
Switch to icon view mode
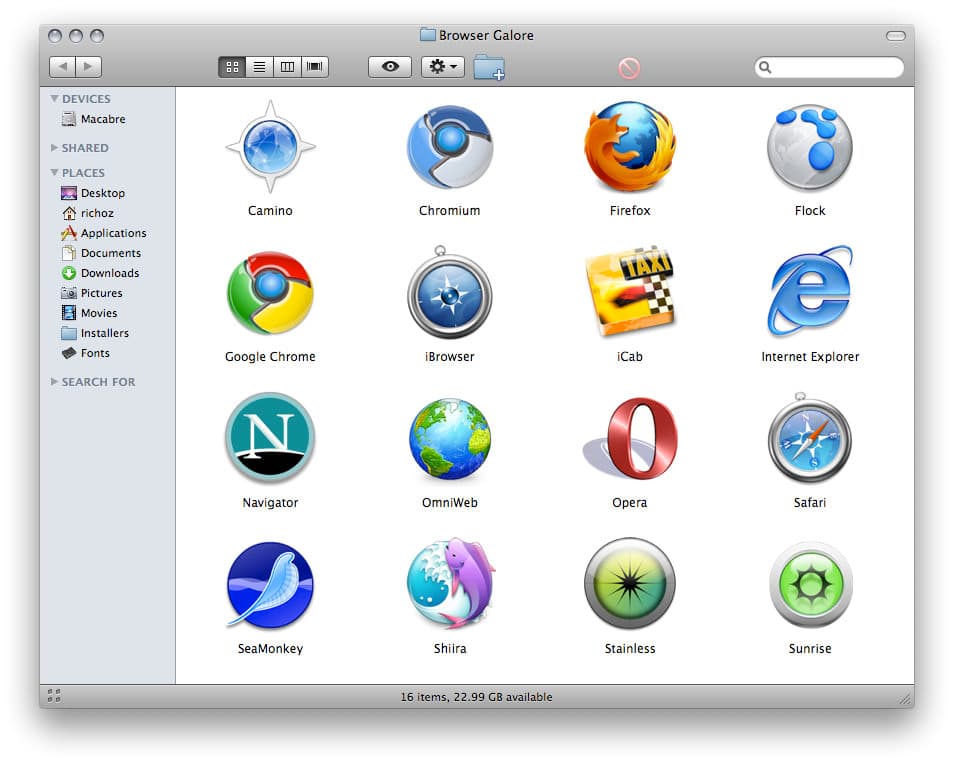[232, 67]
